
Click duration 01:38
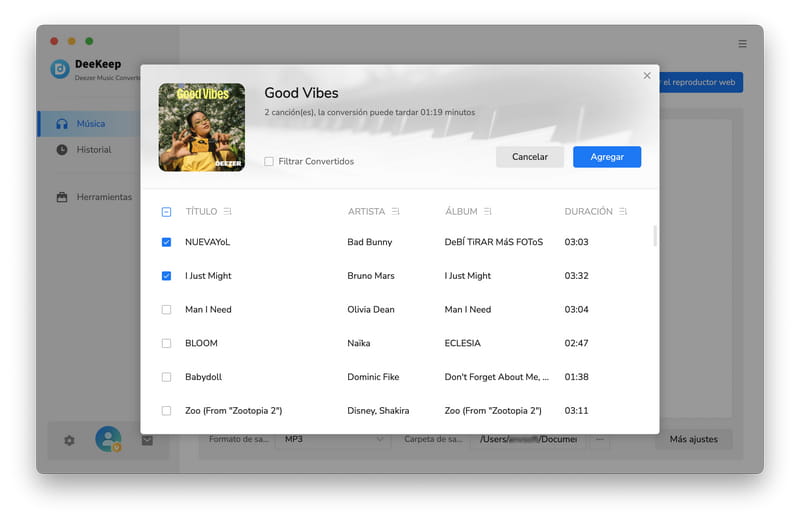[x=576, y=377]
